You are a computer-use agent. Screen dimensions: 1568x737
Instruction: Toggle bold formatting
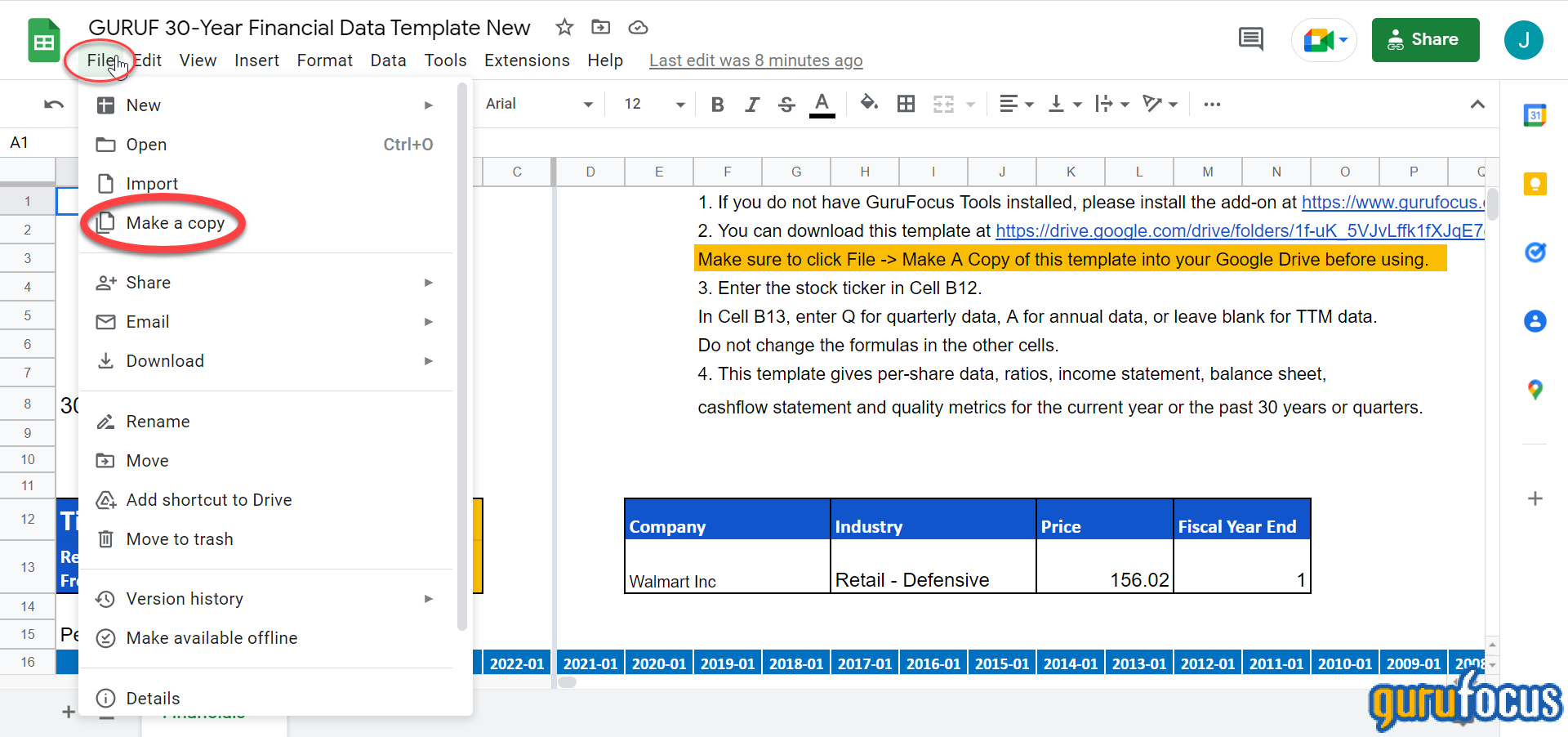[x=717, y=105]
